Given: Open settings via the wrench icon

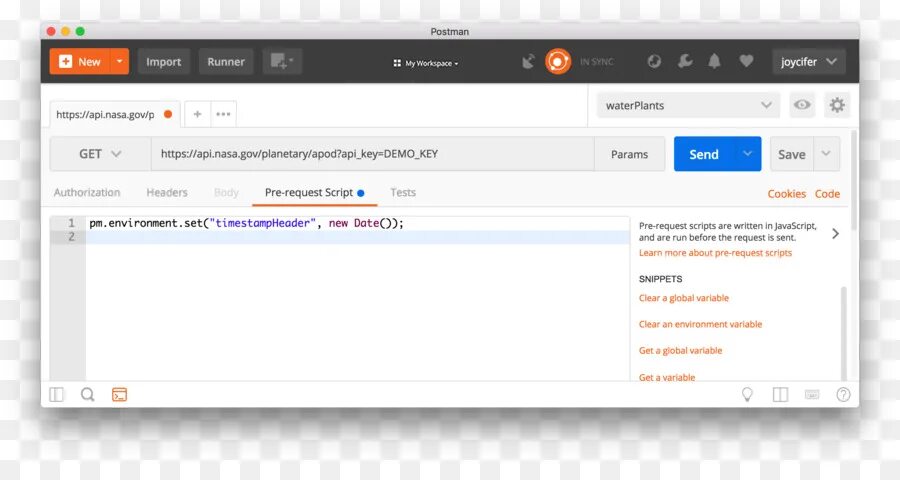Looking at the screenshot, I should coord(685,61).
